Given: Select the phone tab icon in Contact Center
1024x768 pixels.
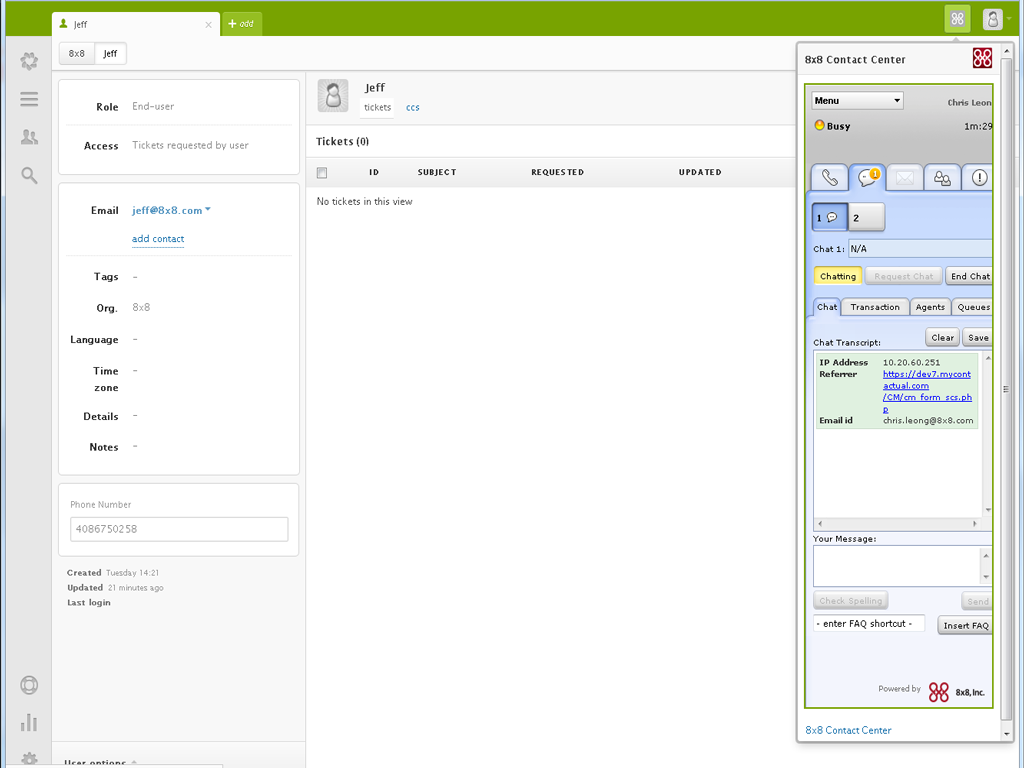Looking at the screenshot, I should [829, 178].
